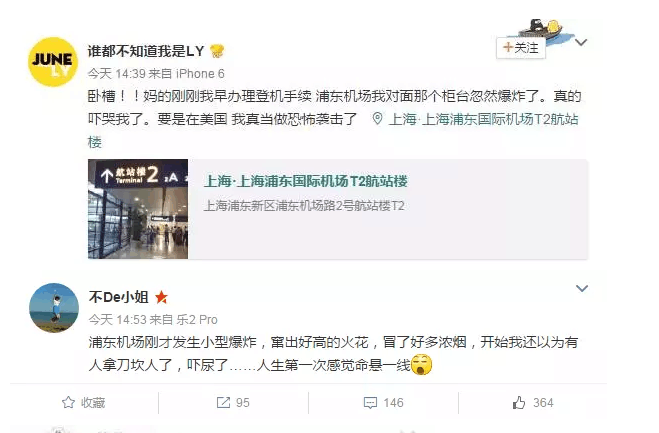This screenshot has width=659, height=433.
Task: Open the comments speech bubble icon
Action: coord(370,403)
